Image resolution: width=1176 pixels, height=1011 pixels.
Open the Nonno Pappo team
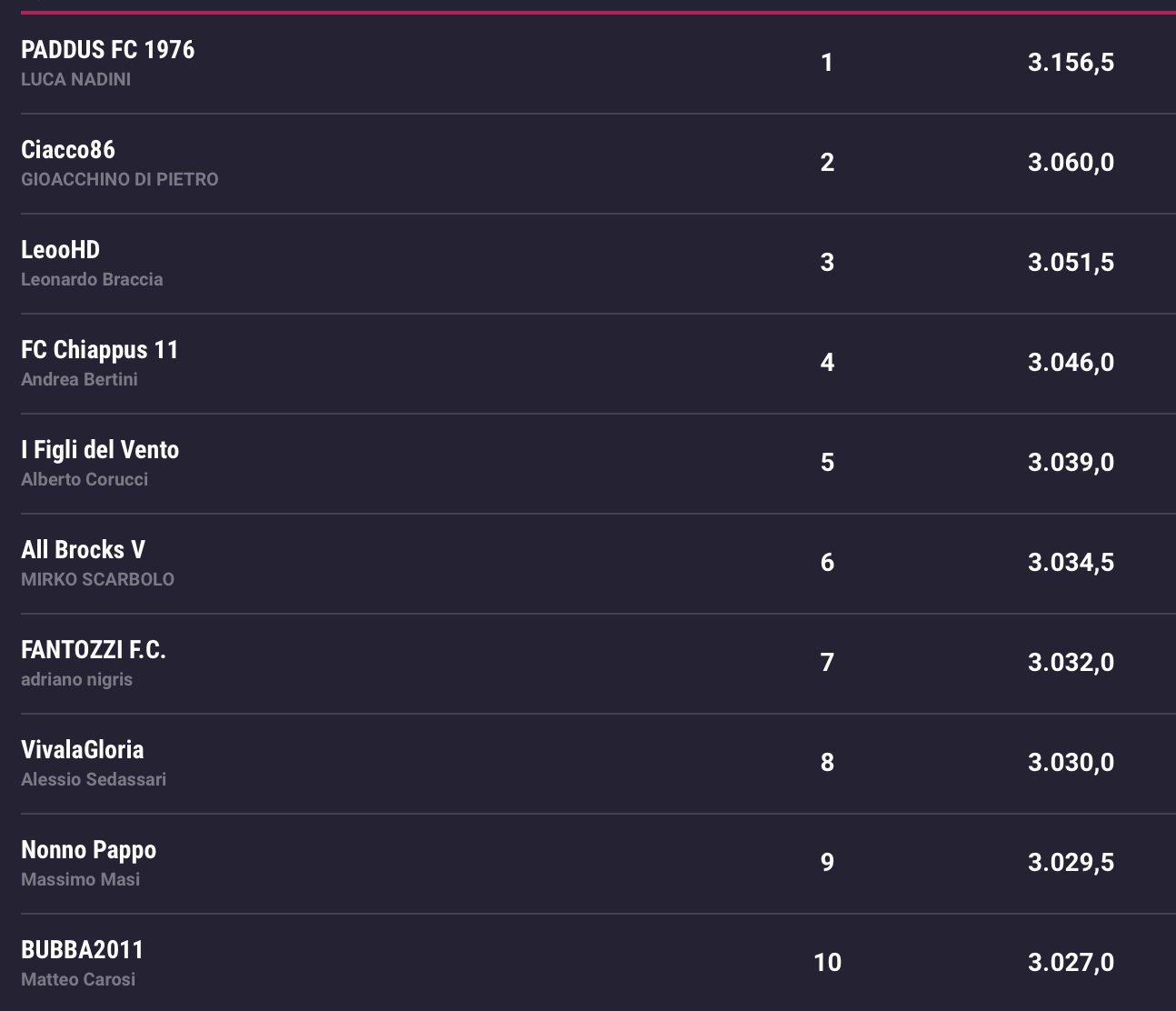89,849
